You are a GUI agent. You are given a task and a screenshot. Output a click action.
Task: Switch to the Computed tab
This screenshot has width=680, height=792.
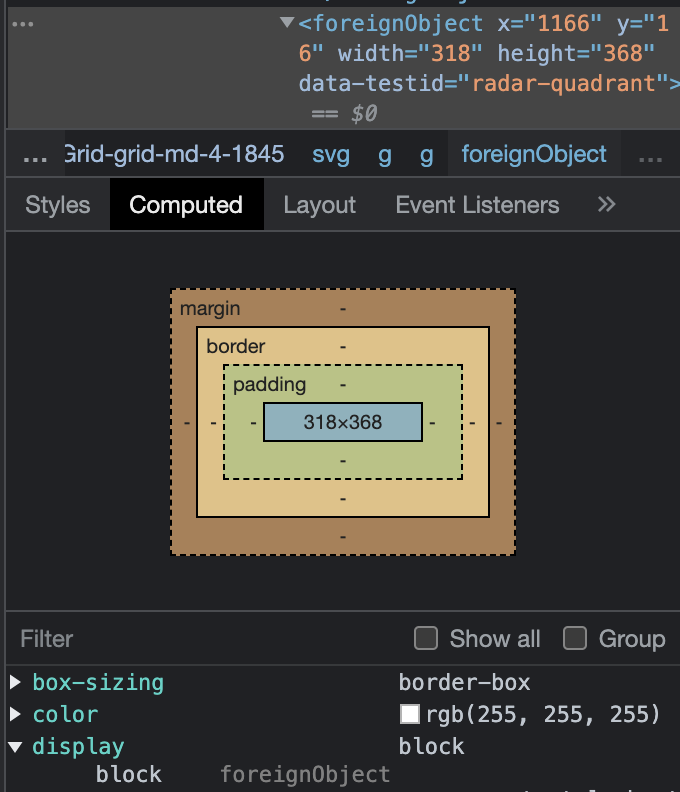(x=186, y=205)
